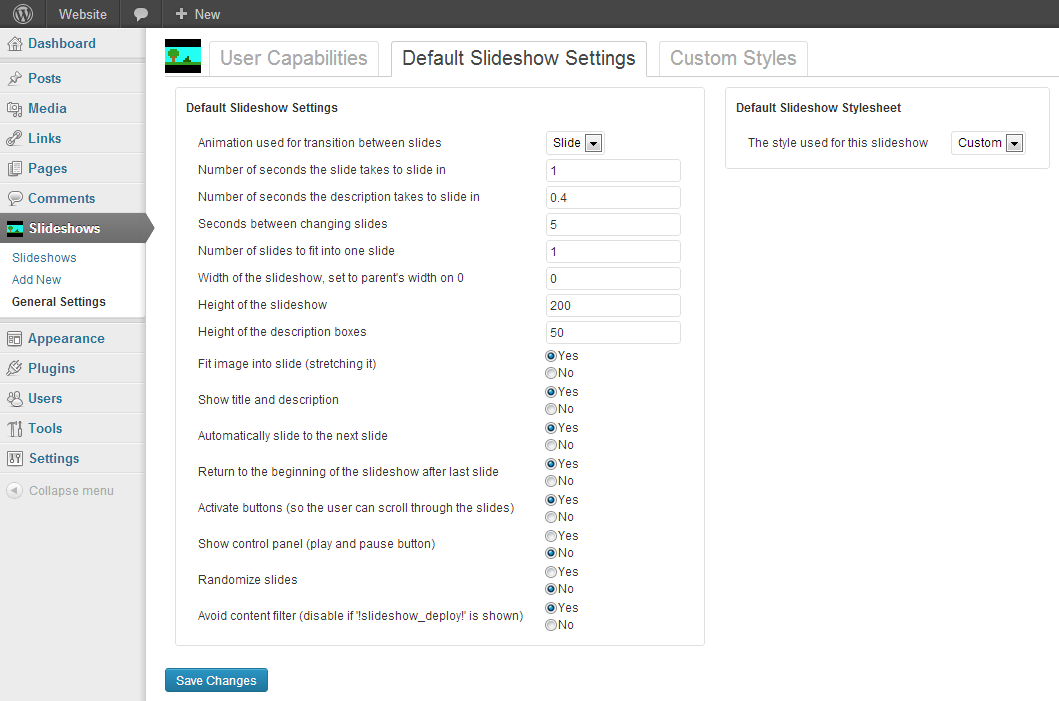The width and height of the screenshot is (1059, 701).
Task: Click the Plugins plug icon
Action: point(14,368)
